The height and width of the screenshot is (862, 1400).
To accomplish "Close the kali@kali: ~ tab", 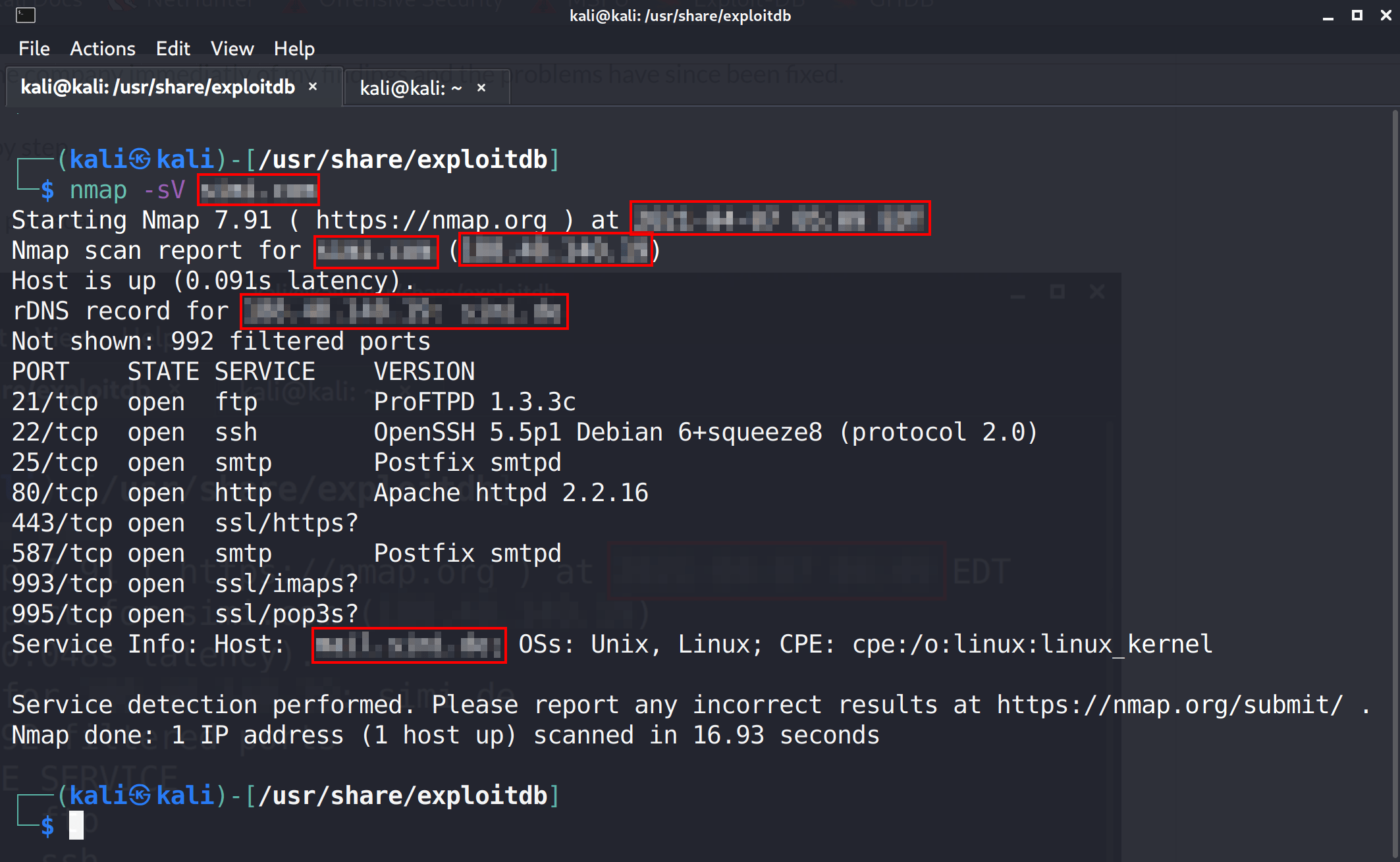I will pos(481,88).
